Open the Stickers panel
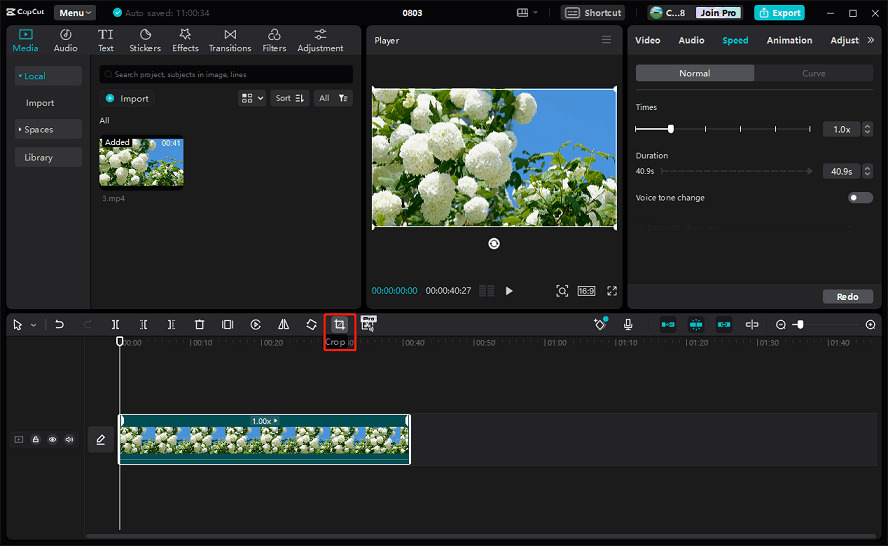This screenshot has height=546, width=888. (x=145, y=40)
